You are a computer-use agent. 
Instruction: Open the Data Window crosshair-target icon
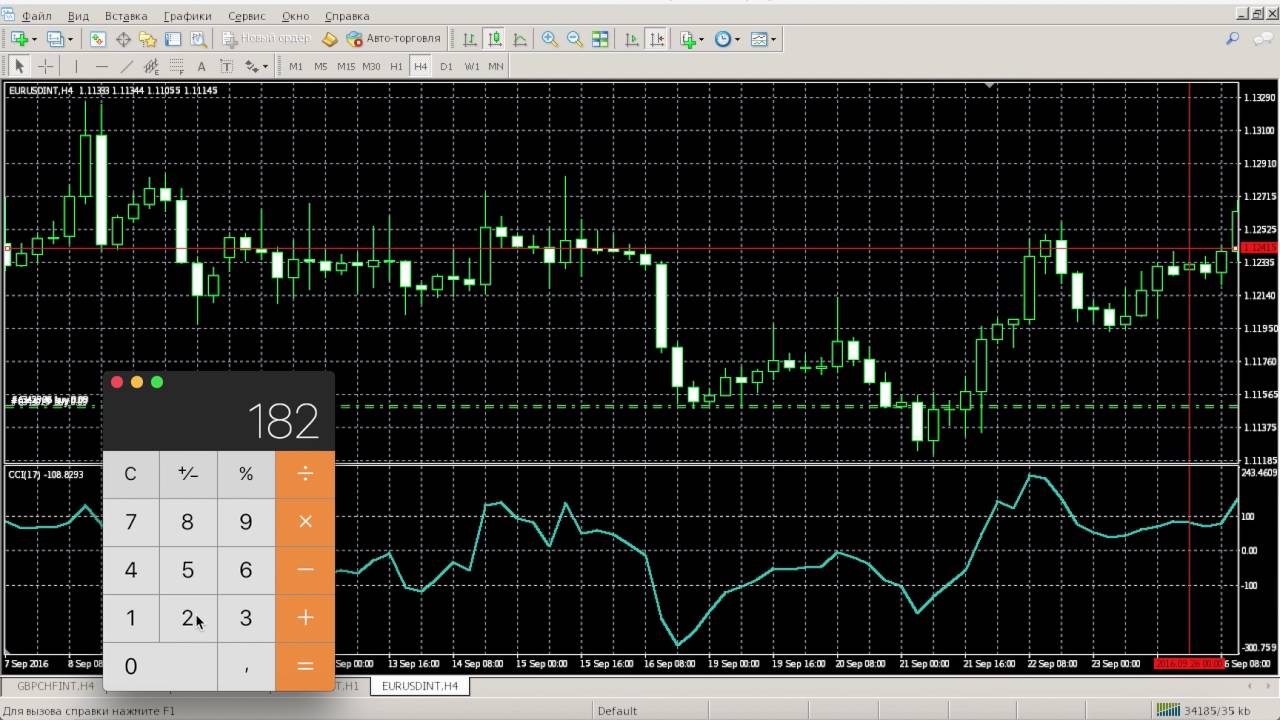(x=123, y=39)
